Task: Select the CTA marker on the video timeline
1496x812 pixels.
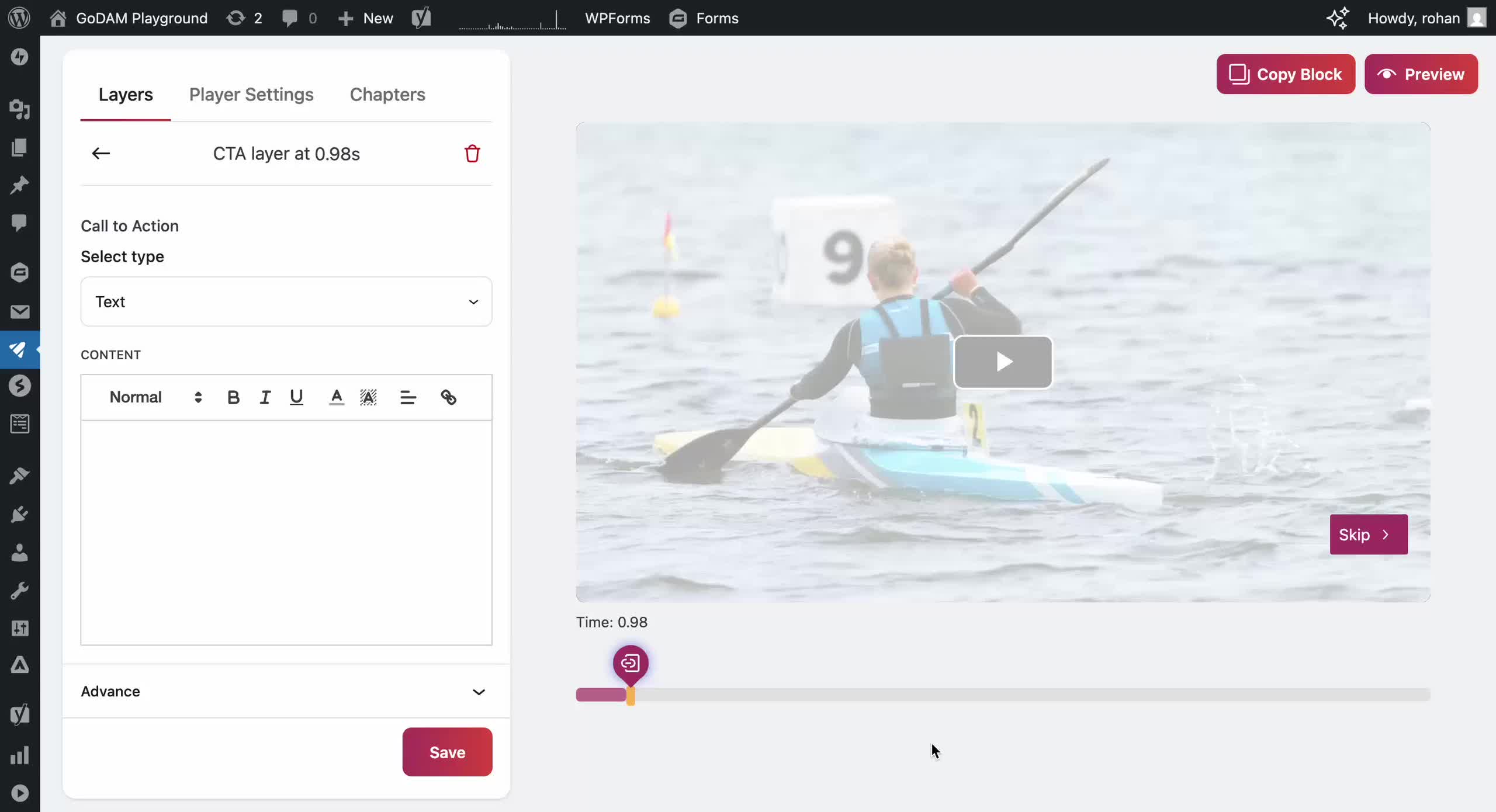Action: coord(631,664)
